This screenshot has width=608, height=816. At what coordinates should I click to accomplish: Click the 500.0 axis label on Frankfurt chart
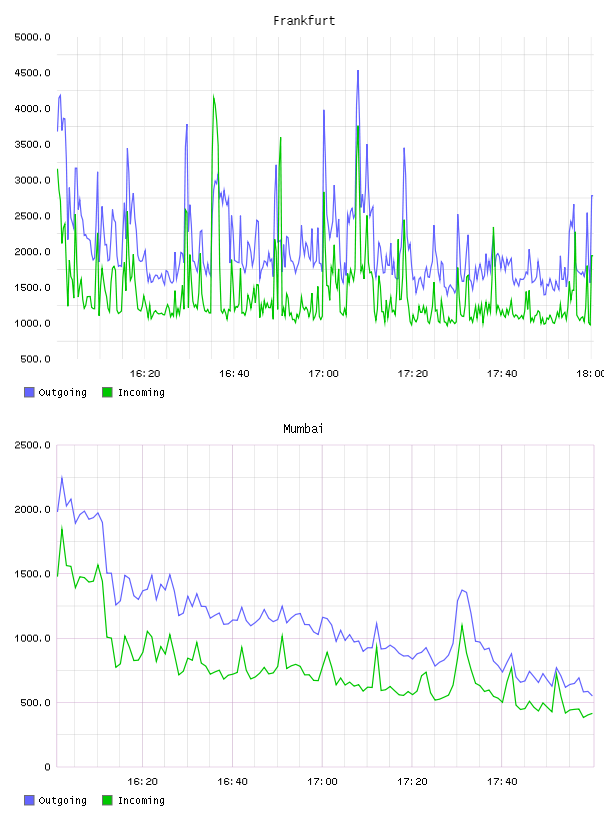tap(35, 359)
